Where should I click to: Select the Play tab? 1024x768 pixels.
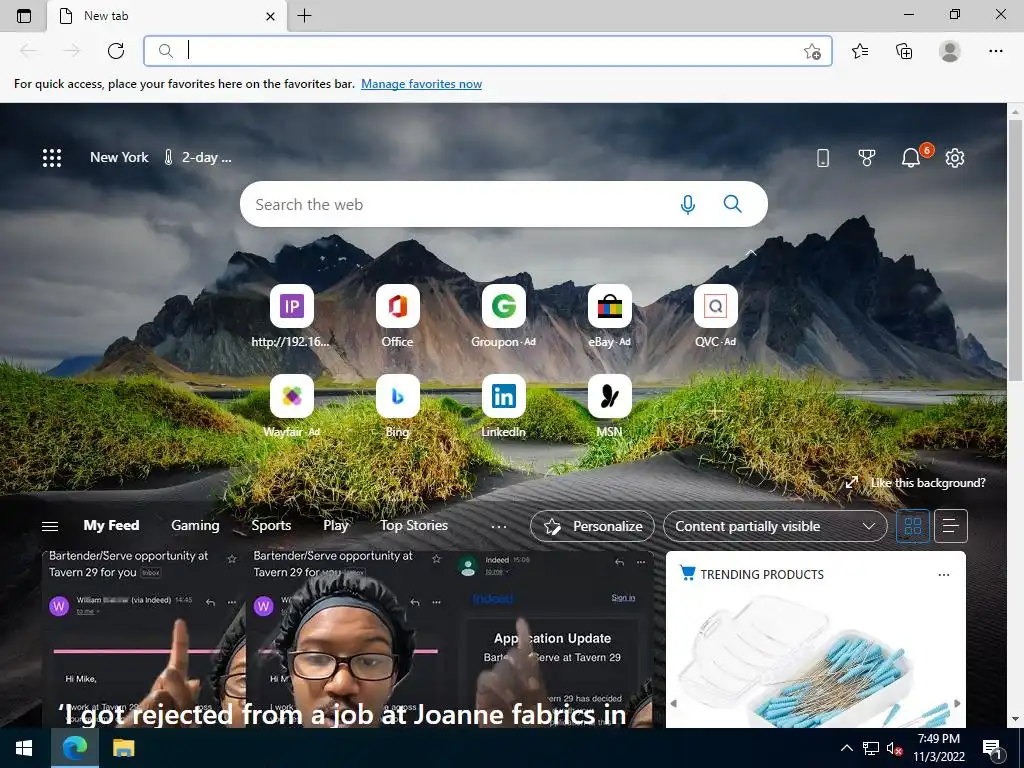336,525
